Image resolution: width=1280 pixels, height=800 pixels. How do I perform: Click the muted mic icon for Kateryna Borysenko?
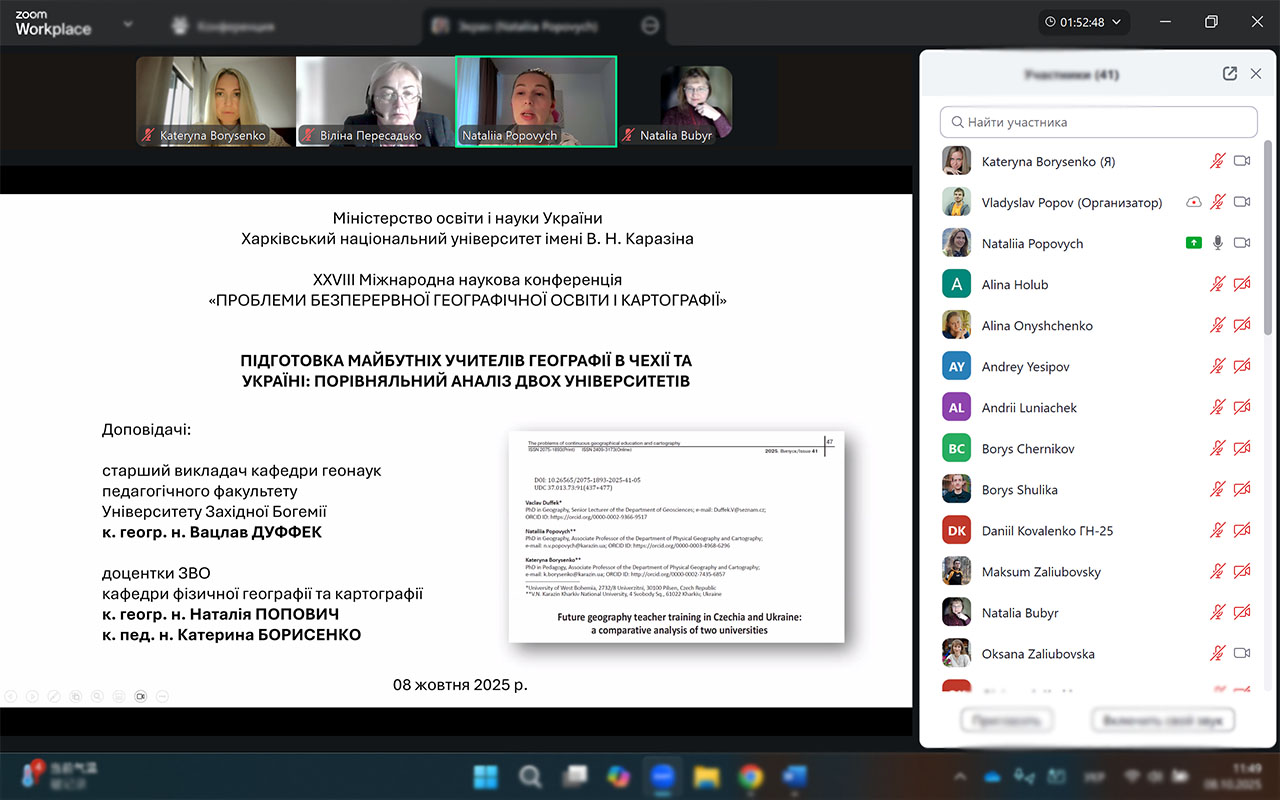1217,161
